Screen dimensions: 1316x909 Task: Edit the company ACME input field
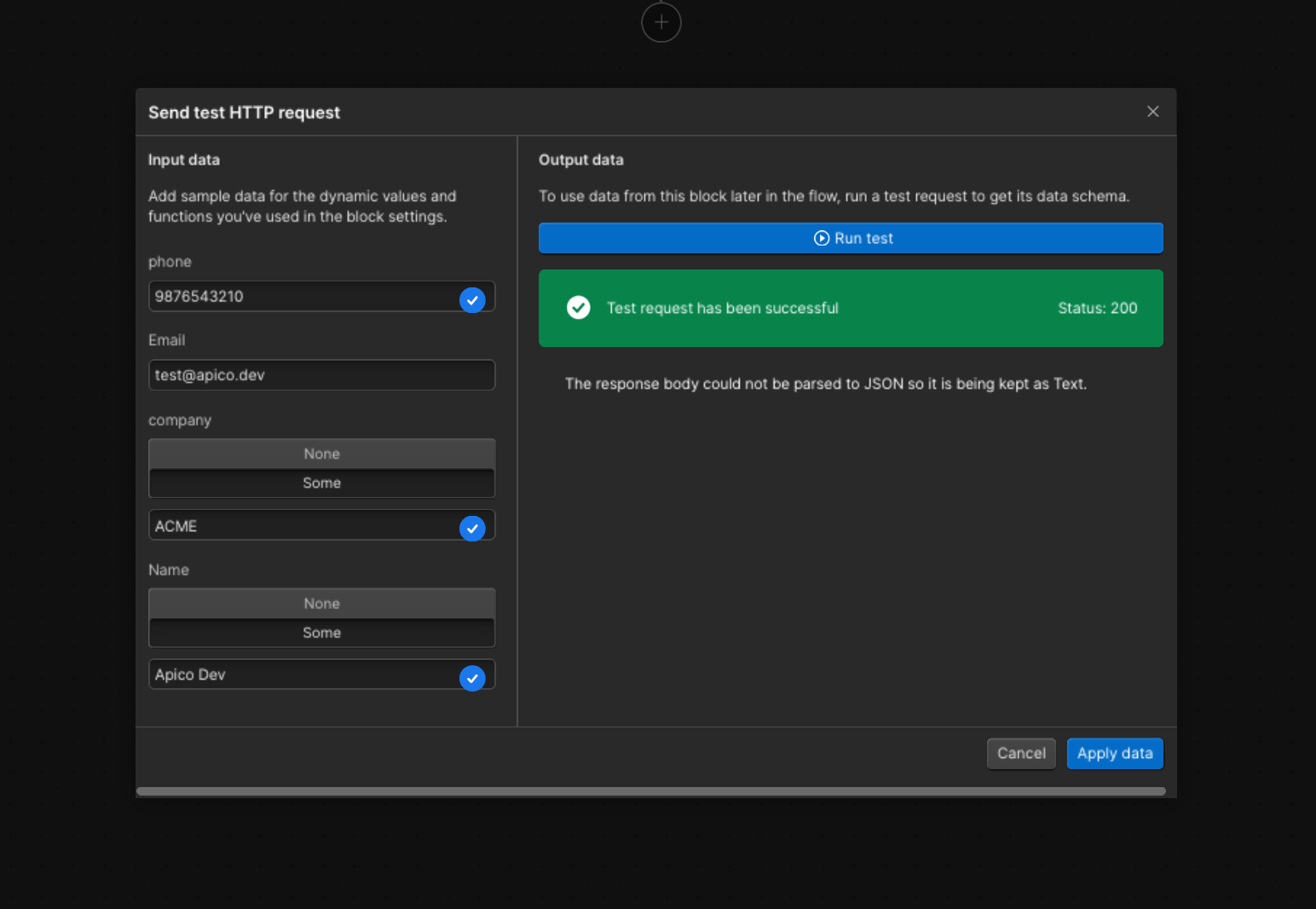(321, 525)
